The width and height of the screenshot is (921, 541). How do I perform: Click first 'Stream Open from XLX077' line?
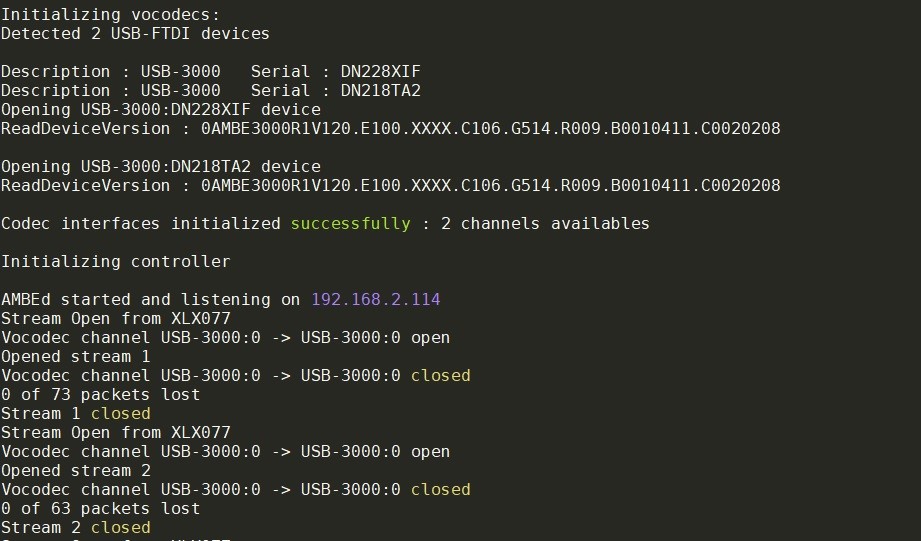(116, 319)
